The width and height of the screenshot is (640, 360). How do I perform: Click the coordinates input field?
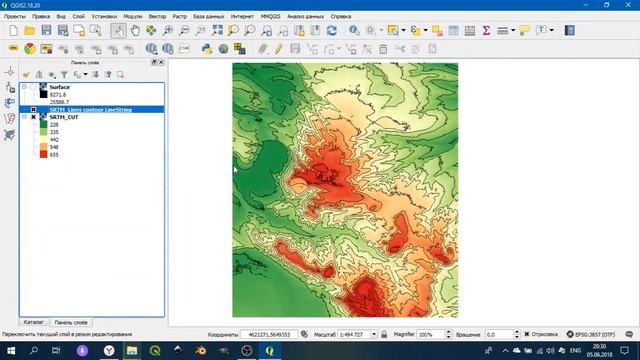[x=269, y=334]
